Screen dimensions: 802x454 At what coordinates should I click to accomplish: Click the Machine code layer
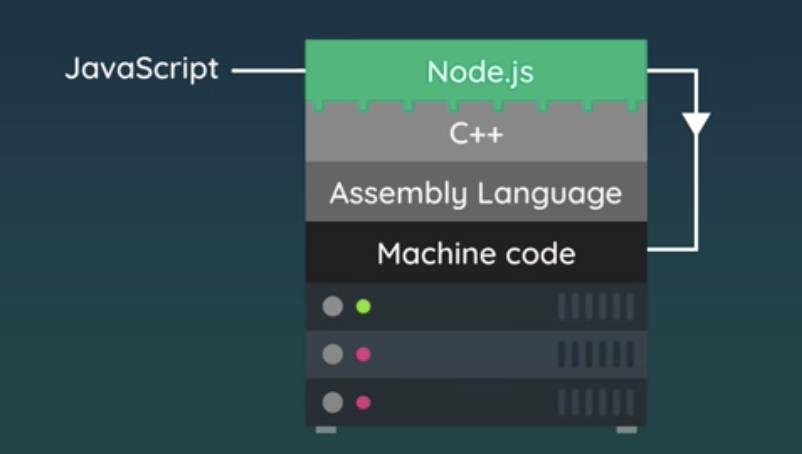click(x=476, y=253)
